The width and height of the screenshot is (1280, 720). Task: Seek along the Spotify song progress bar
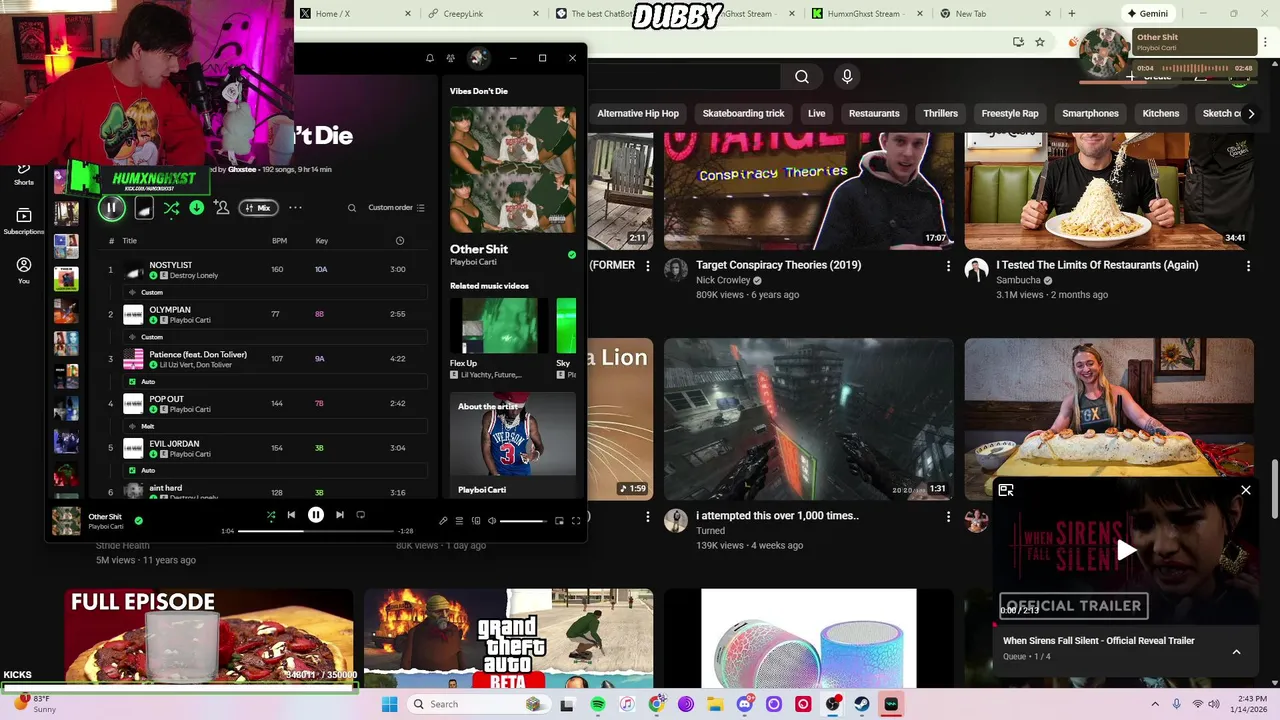[x=315, y=531]
